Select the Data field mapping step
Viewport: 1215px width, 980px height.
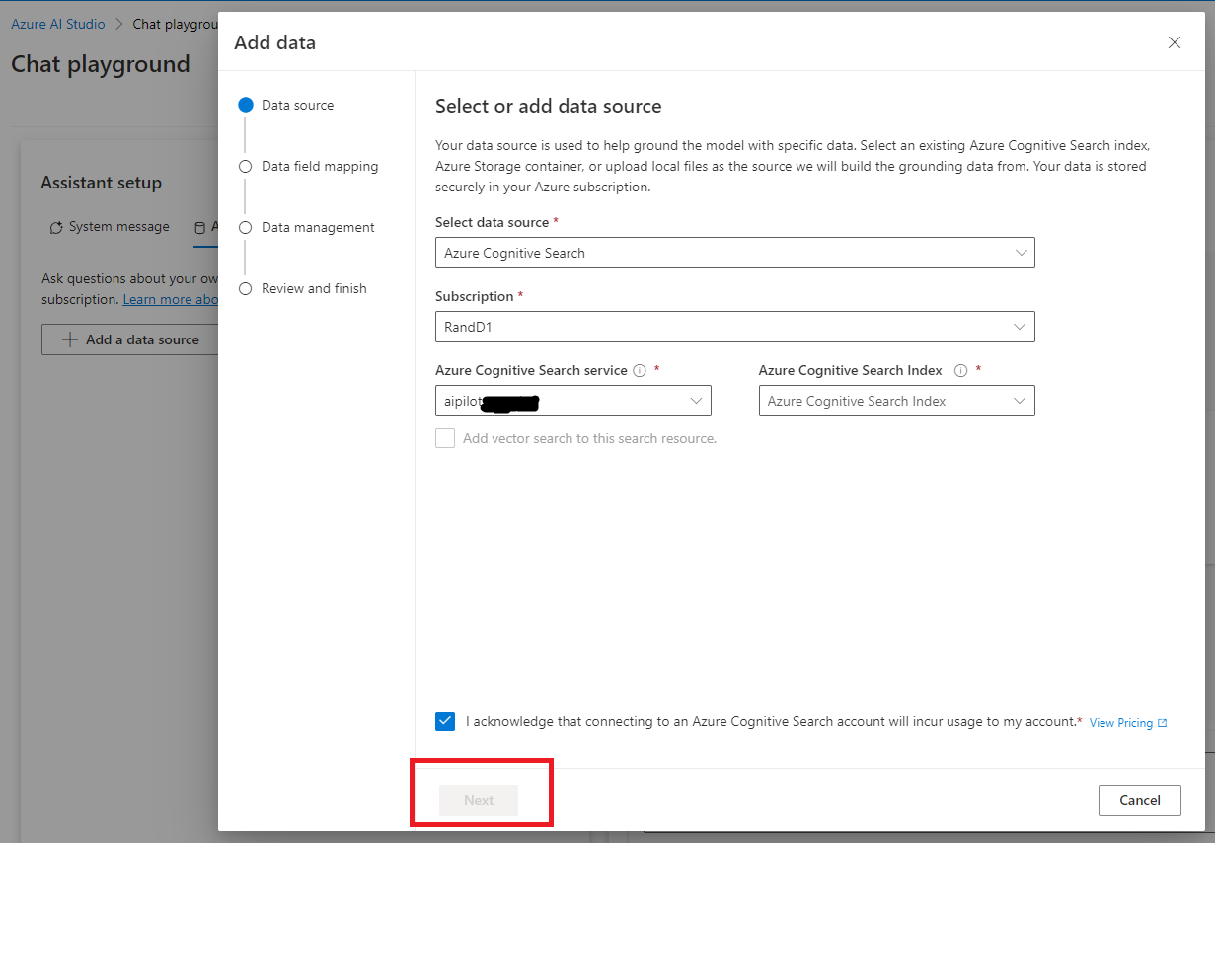click(x=245, y=166)
